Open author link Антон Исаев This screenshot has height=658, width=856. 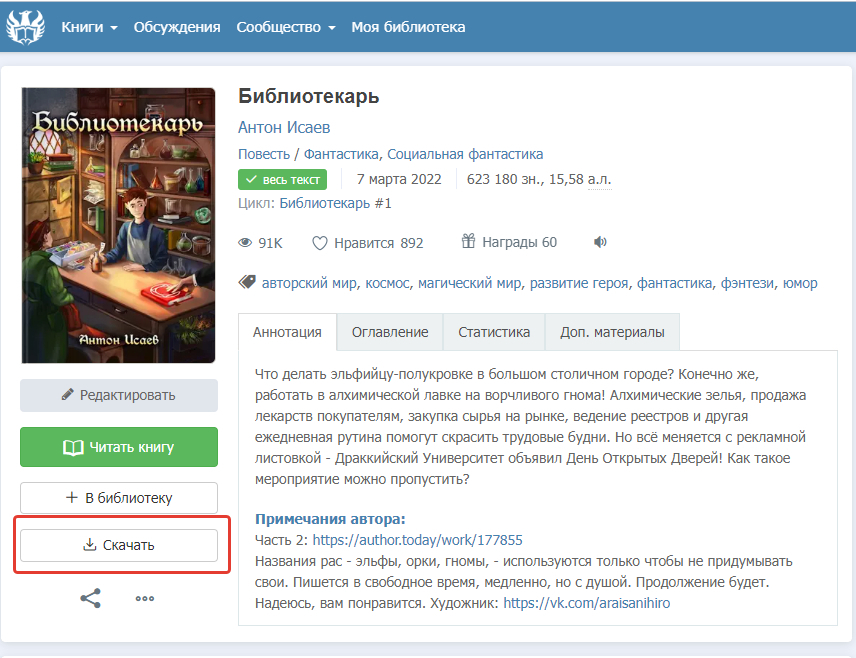point(284,128)
